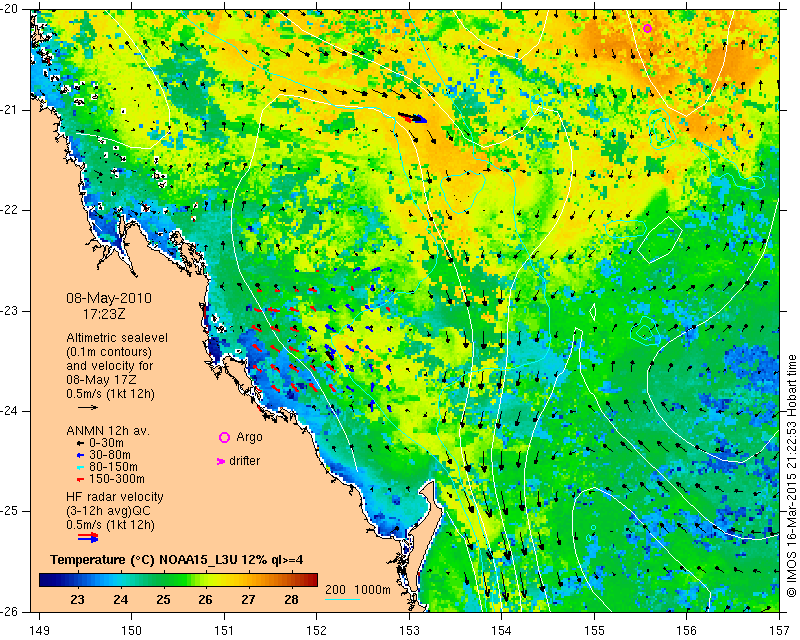Click the '80-150m' depth label

[113, 467]
